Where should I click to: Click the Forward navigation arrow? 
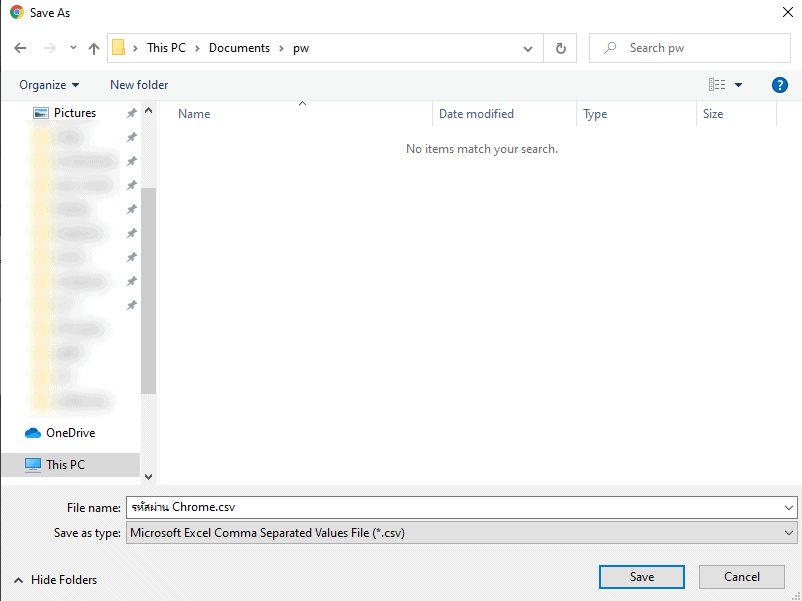(x=49, y=48)
